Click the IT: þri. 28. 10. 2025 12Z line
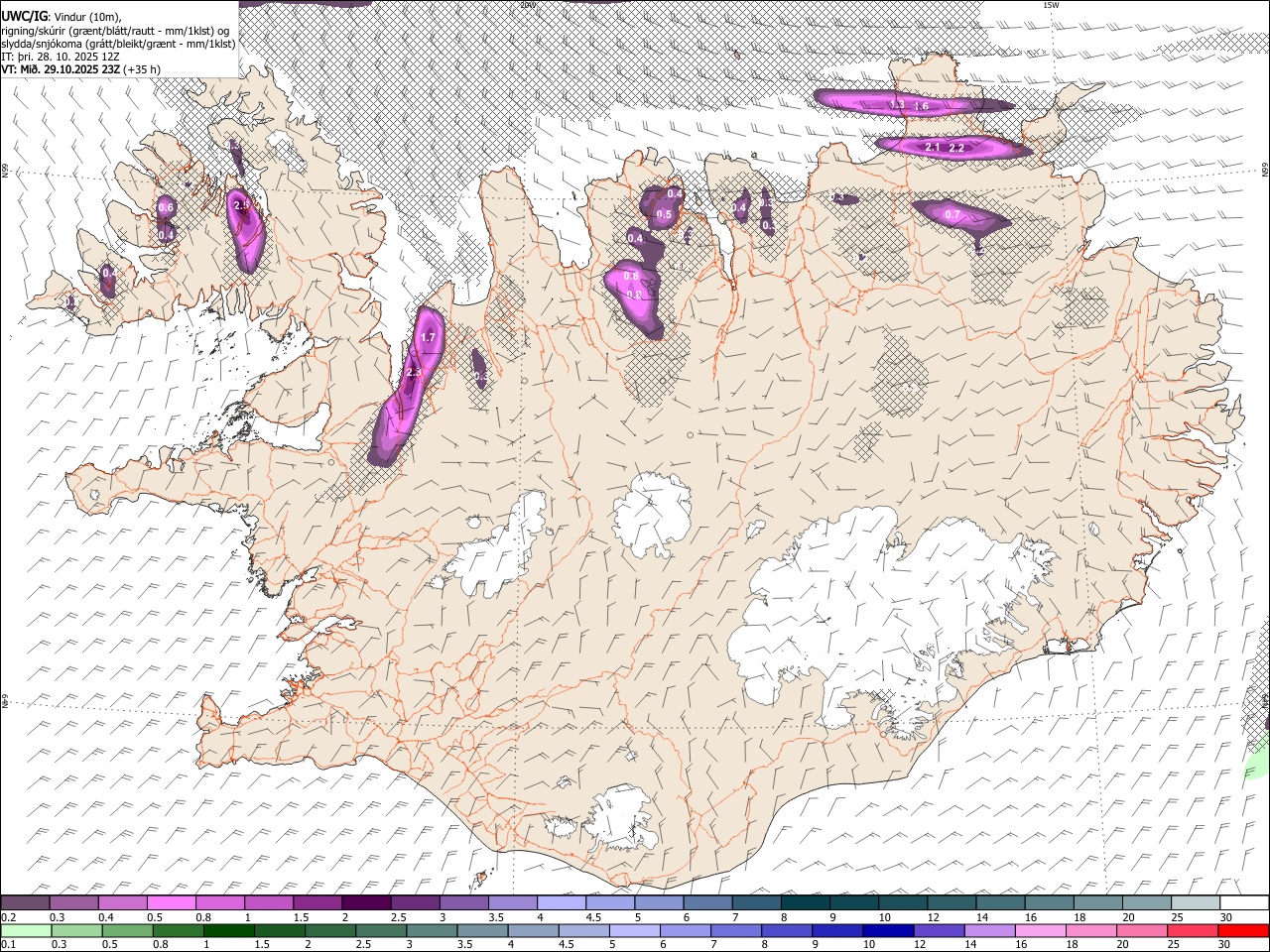This screenshot has width=1270, height=952. tap(60, 57)
